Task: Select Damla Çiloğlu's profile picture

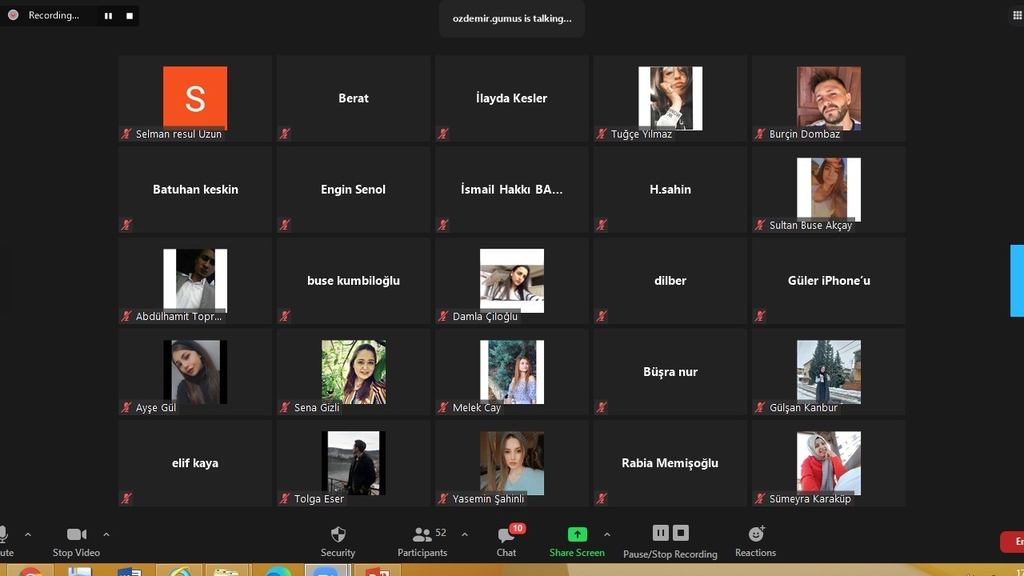Action: [x=512, y=280]
